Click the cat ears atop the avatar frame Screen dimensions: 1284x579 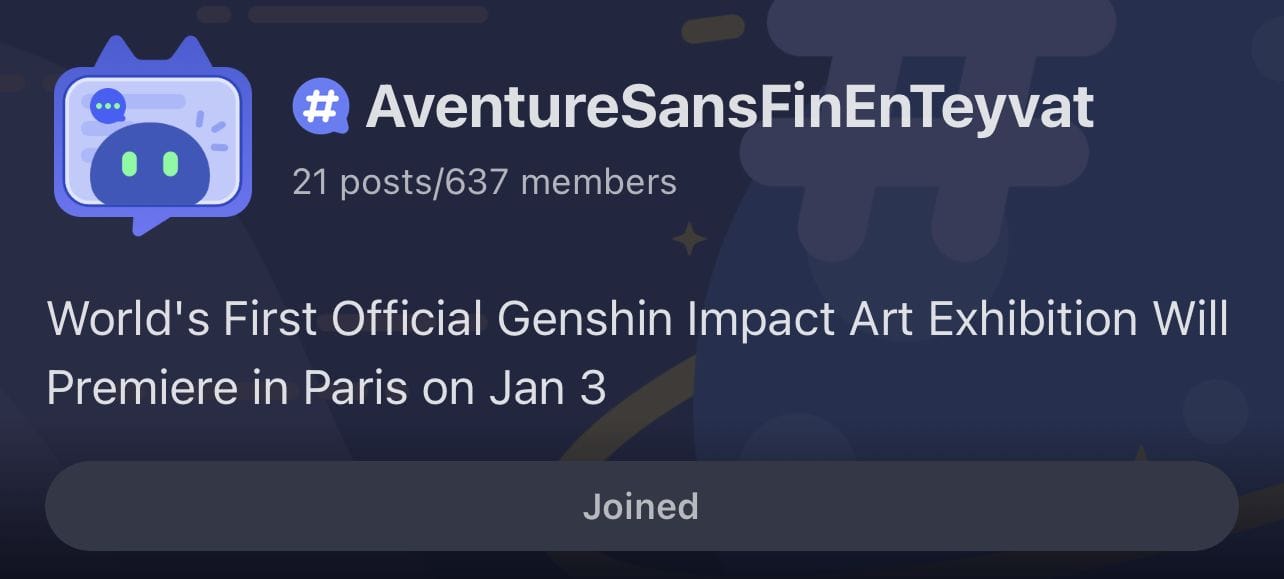click(x=152, y=53)
